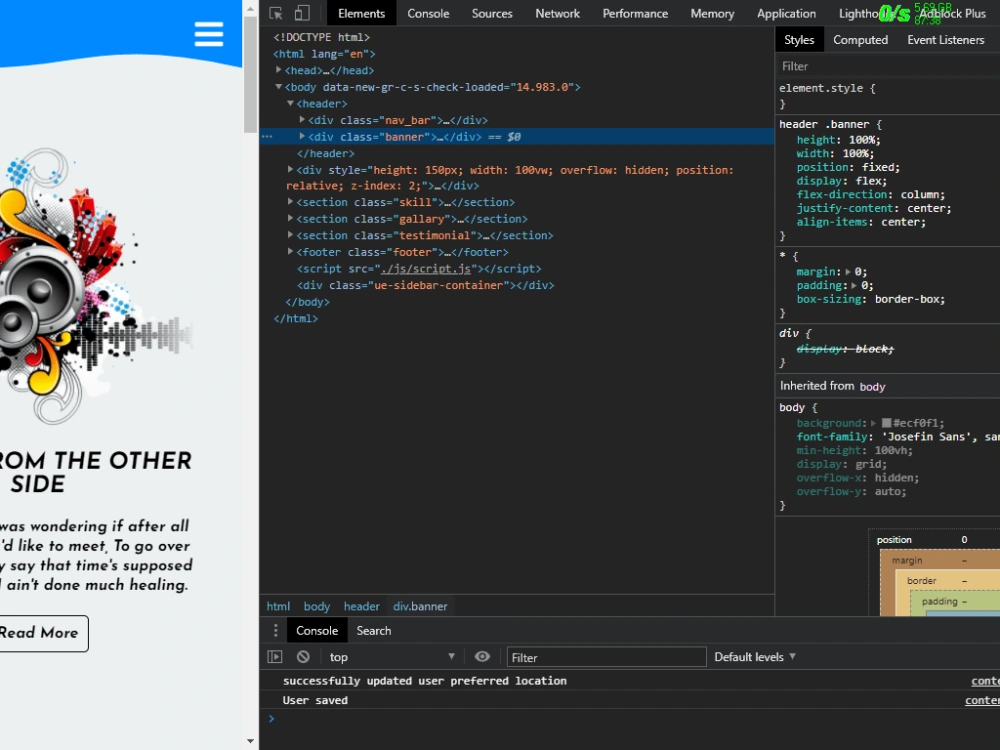Viewport: 1000px width, 750px height.
Task: Click the element.style rule
Action: [x=827, y=89]
